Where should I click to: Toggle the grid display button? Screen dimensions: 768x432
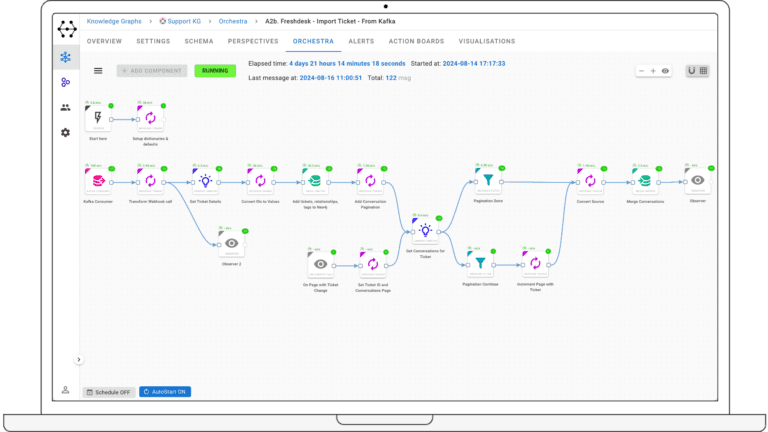click(x=704, y=71)
